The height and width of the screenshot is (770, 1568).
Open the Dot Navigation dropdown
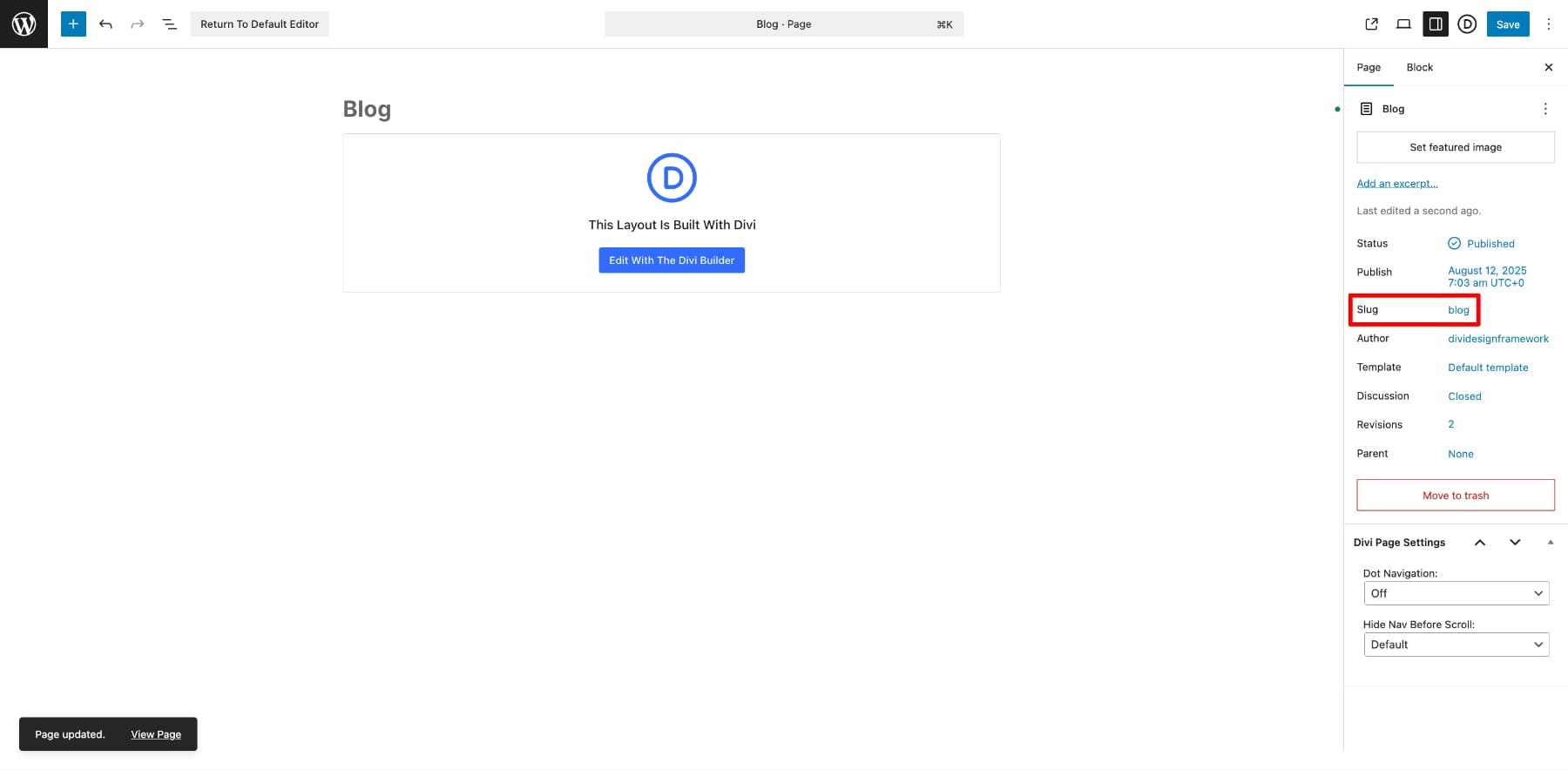(x=1456, y=593)
